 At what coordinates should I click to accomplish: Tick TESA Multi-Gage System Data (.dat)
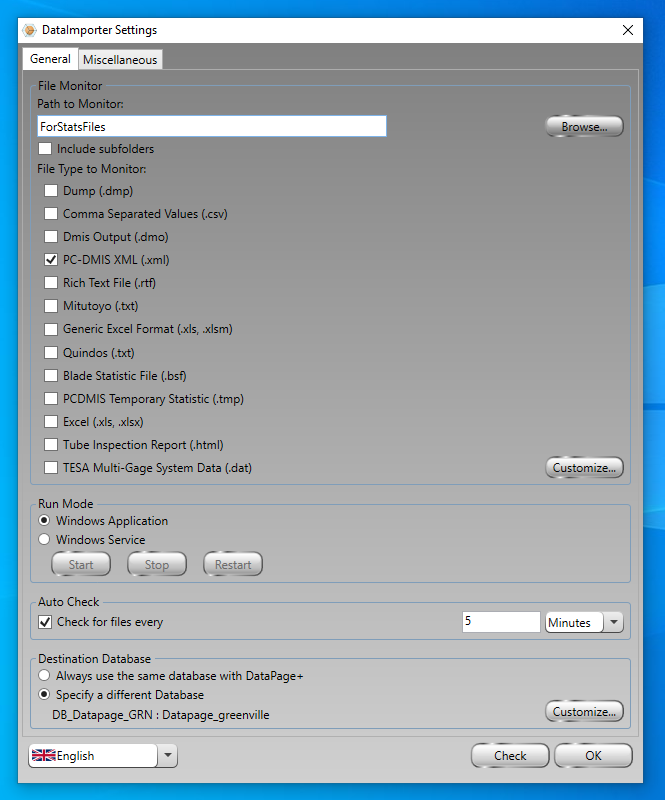(x=51, y=468)
